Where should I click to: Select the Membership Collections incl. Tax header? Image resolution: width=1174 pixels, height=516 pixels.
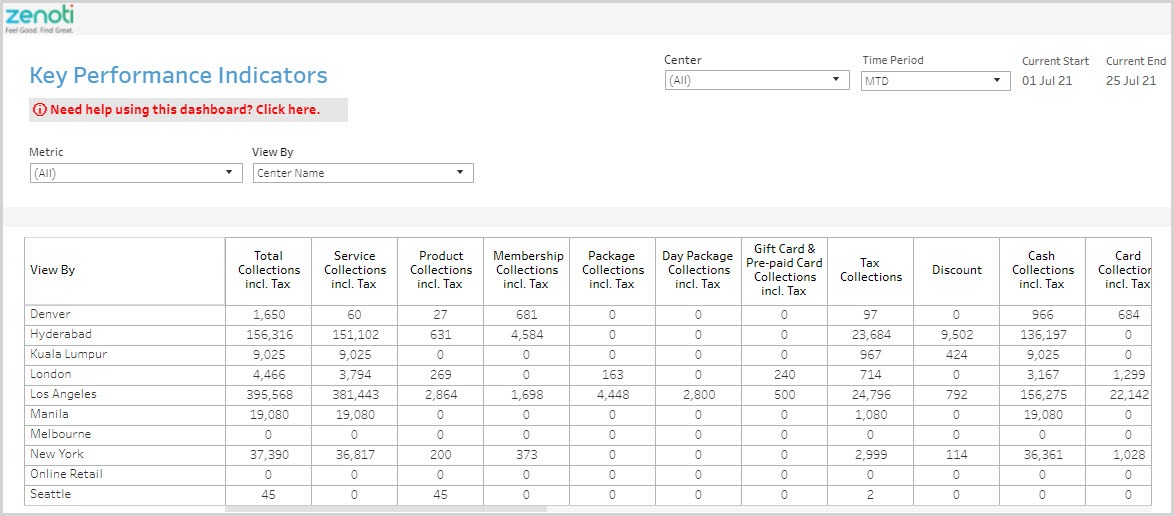526,270
